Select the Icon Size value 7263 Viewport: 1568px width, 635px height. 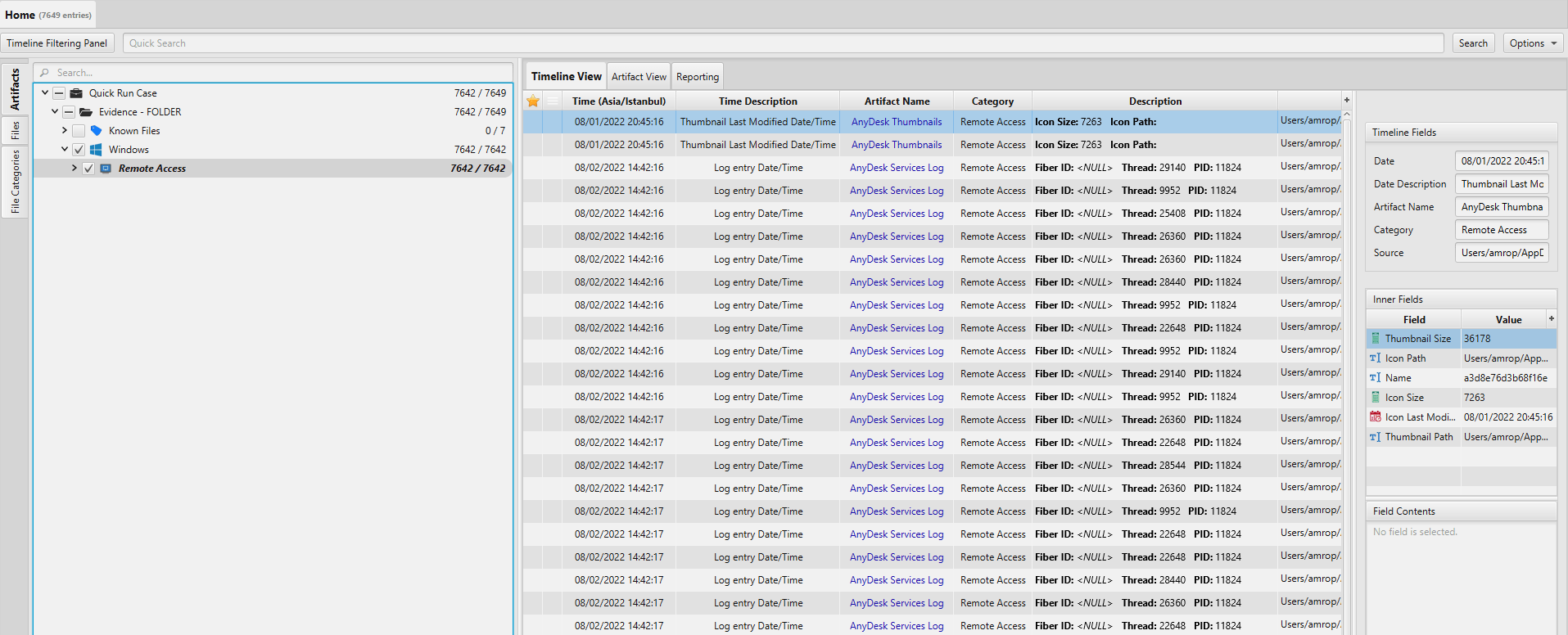click(1474, 398)
